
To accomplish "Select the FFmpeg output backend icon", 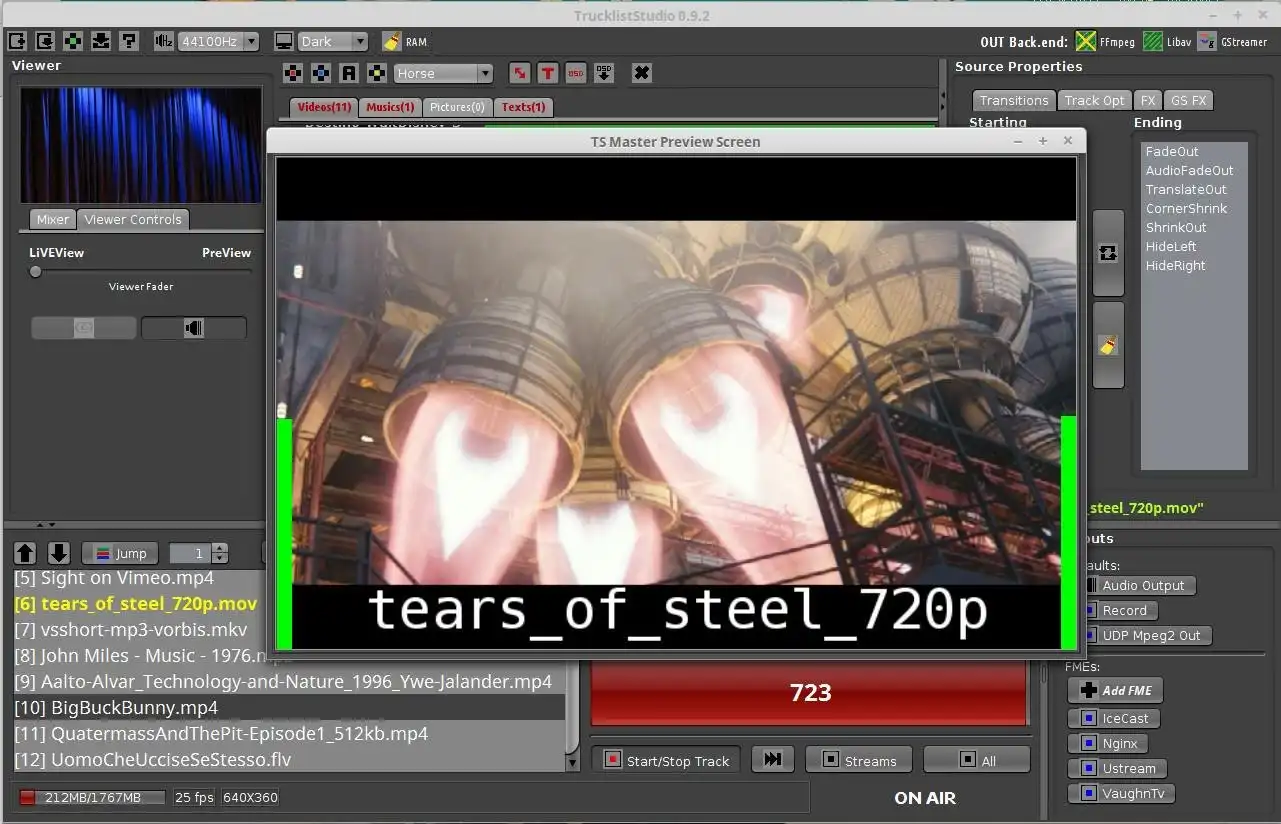I will pyautogui.click(x=1086, y=41).
